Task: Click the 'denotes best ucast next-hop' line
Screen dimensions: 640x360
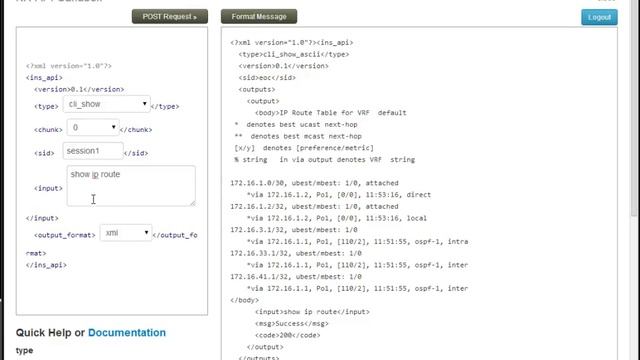Action: point(296,124)
